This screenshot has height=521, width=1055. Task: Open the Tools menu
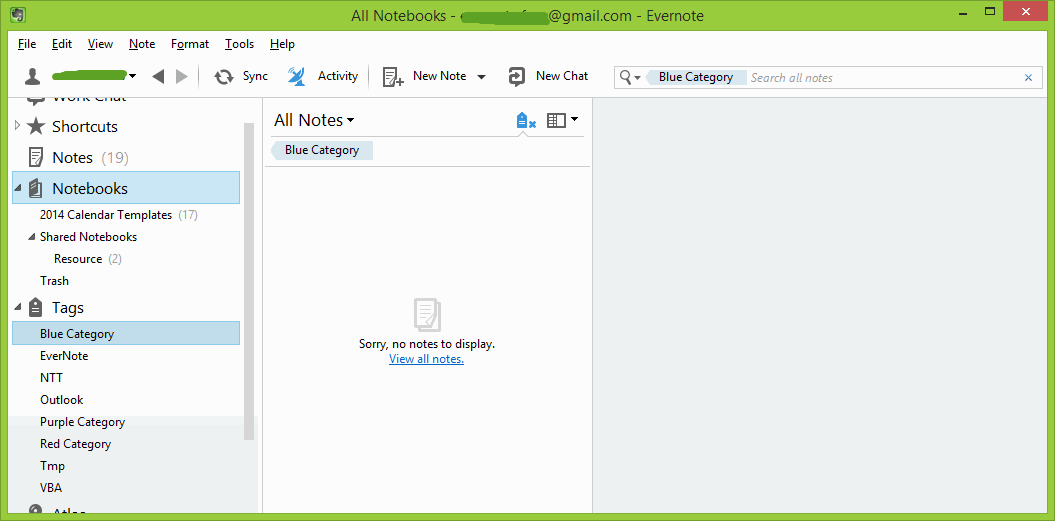pos(239,44)
